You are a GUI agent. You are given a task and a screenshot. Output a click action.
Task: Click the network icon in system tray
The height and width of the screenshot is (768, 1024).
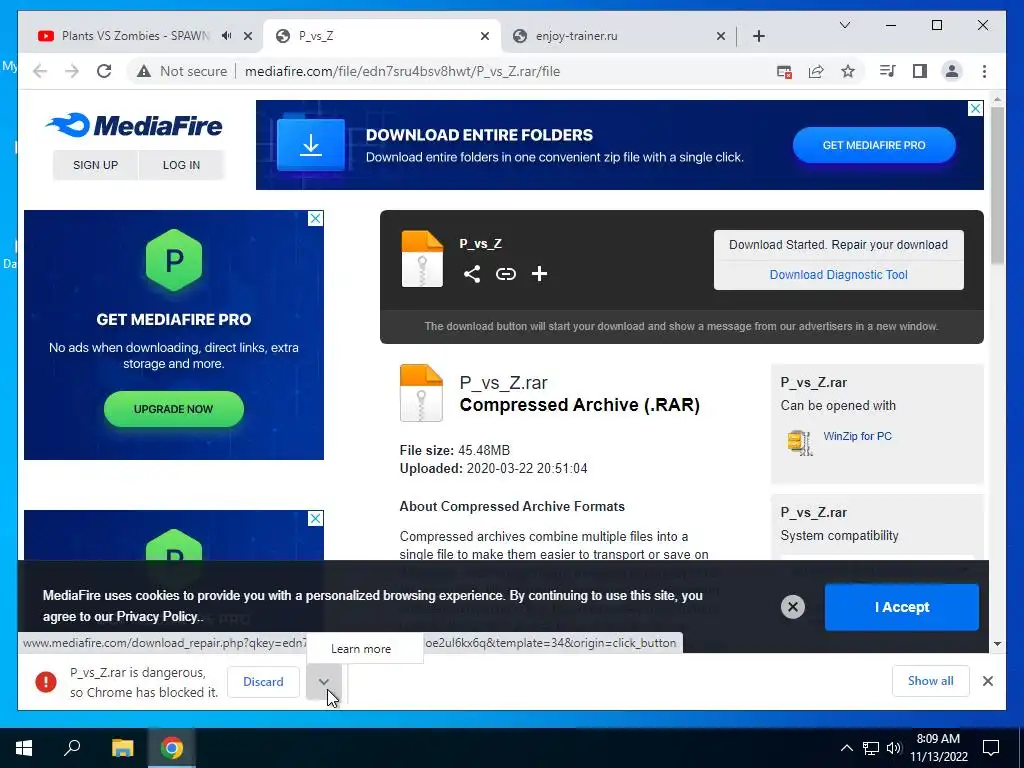pyautogui.click(x=871, y=748)
